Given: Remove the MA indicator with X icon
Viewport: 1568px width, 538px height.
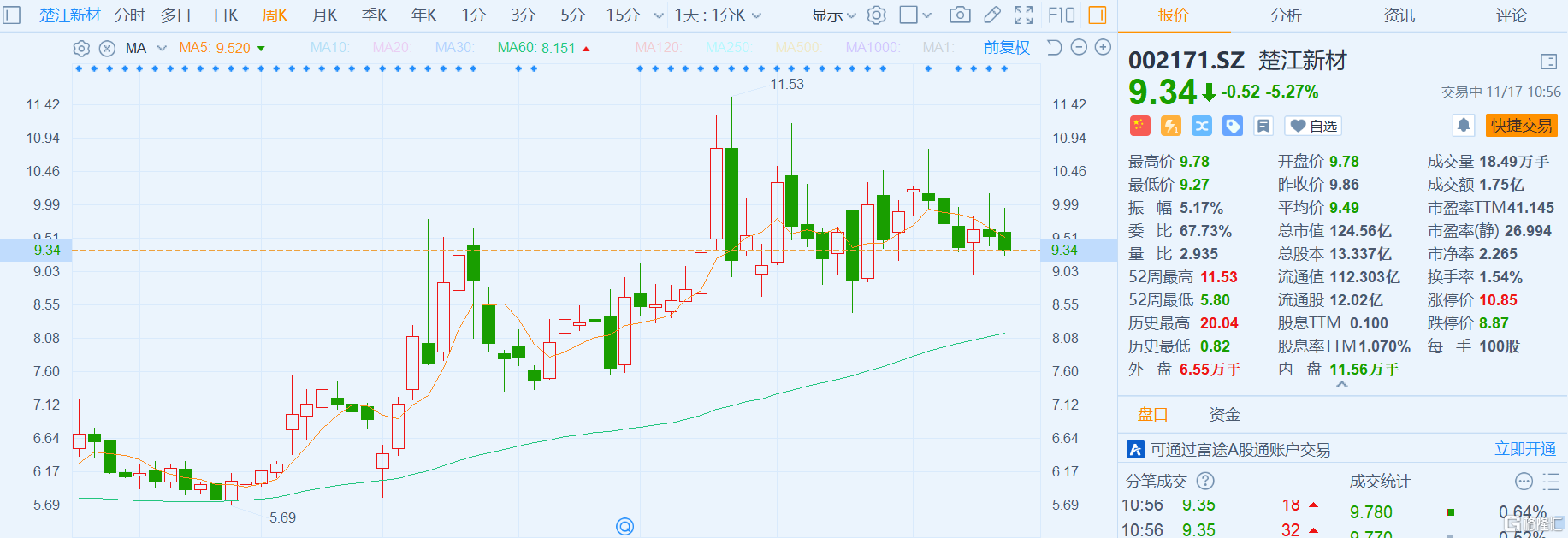Looking at the screenshot, I should (x=107, y=48).
